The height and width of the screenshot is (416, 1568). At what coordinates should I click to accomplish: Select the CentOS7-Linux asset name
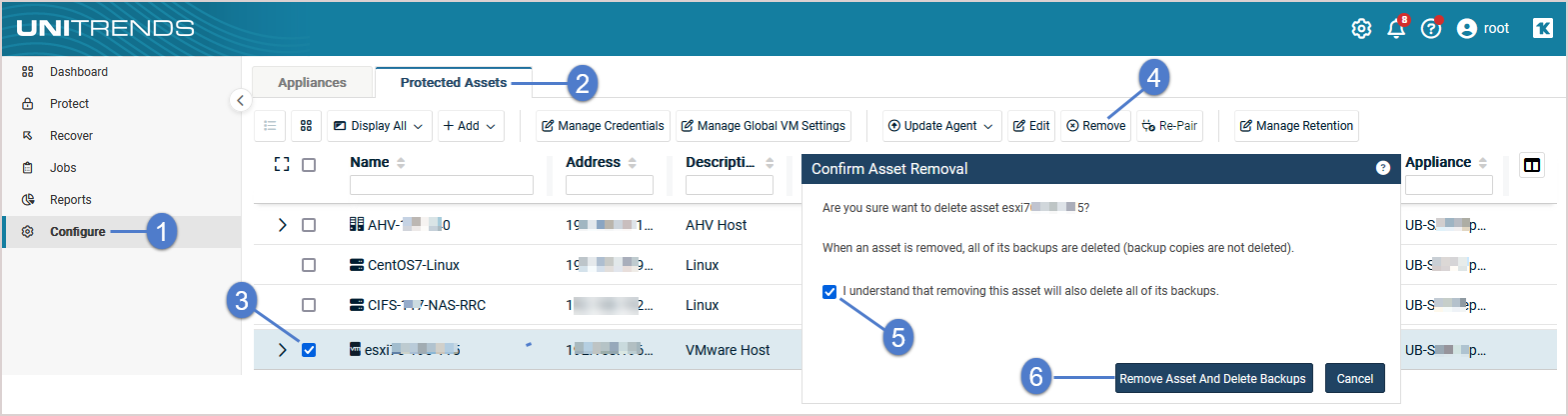click(x=414, y=265)
